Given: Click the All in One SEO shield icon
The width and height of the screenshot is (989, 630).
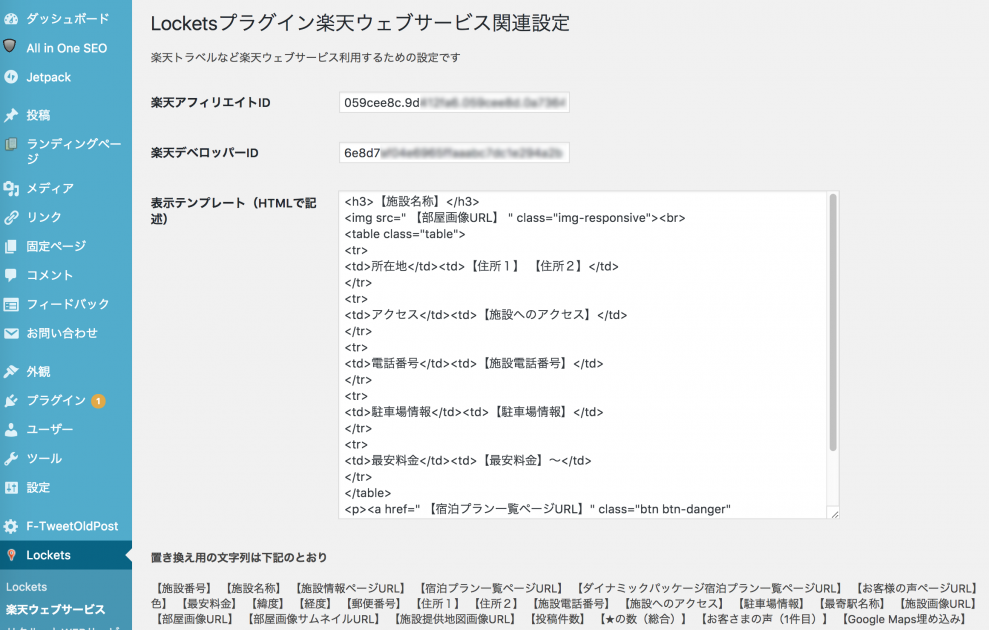Looking at the screenshot, I should (9, 45).
